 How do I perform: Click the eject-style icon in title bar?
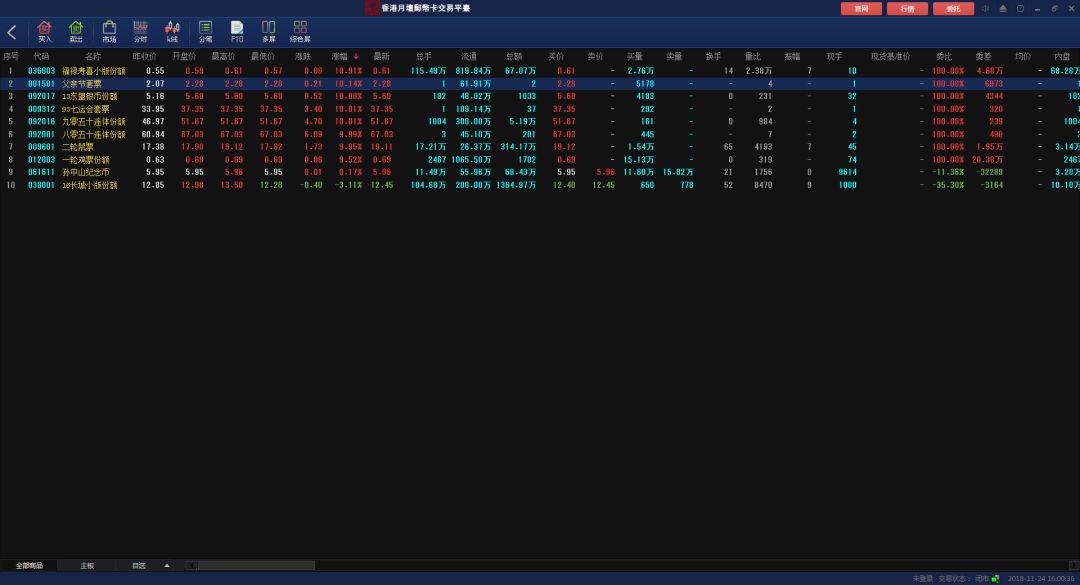tap(1003, 8)
